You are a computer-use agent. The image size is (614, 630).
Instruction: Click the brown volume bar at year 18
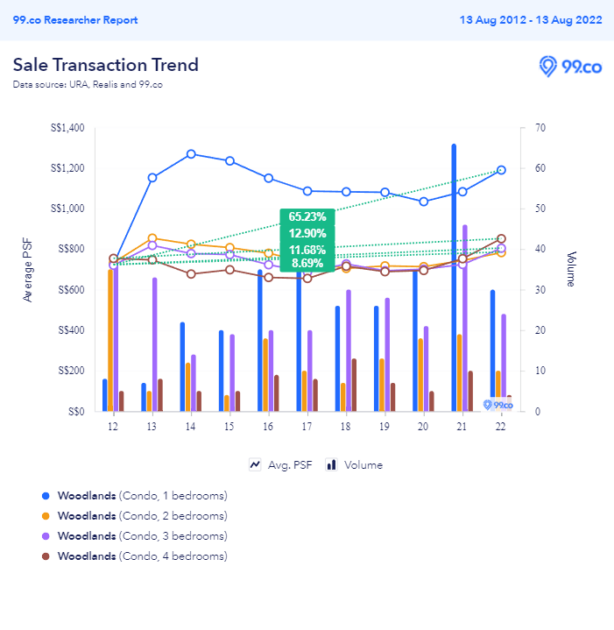point(354,385)
